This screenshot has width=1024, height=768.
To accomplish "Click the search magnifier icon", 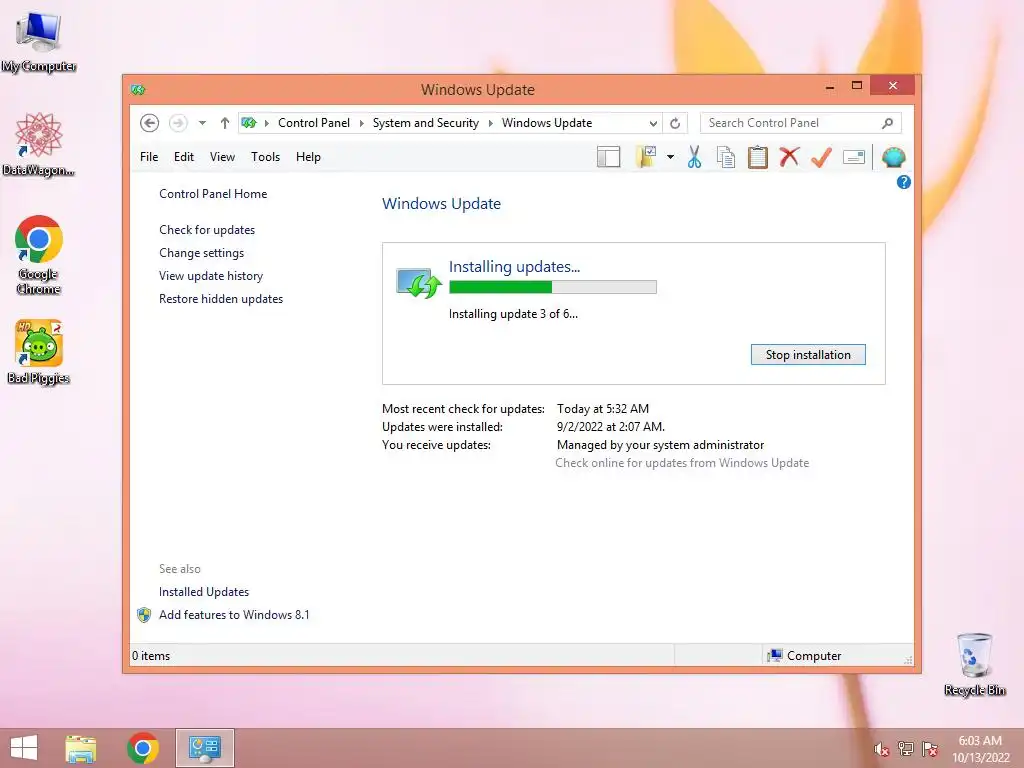I will tap(888, 123).
